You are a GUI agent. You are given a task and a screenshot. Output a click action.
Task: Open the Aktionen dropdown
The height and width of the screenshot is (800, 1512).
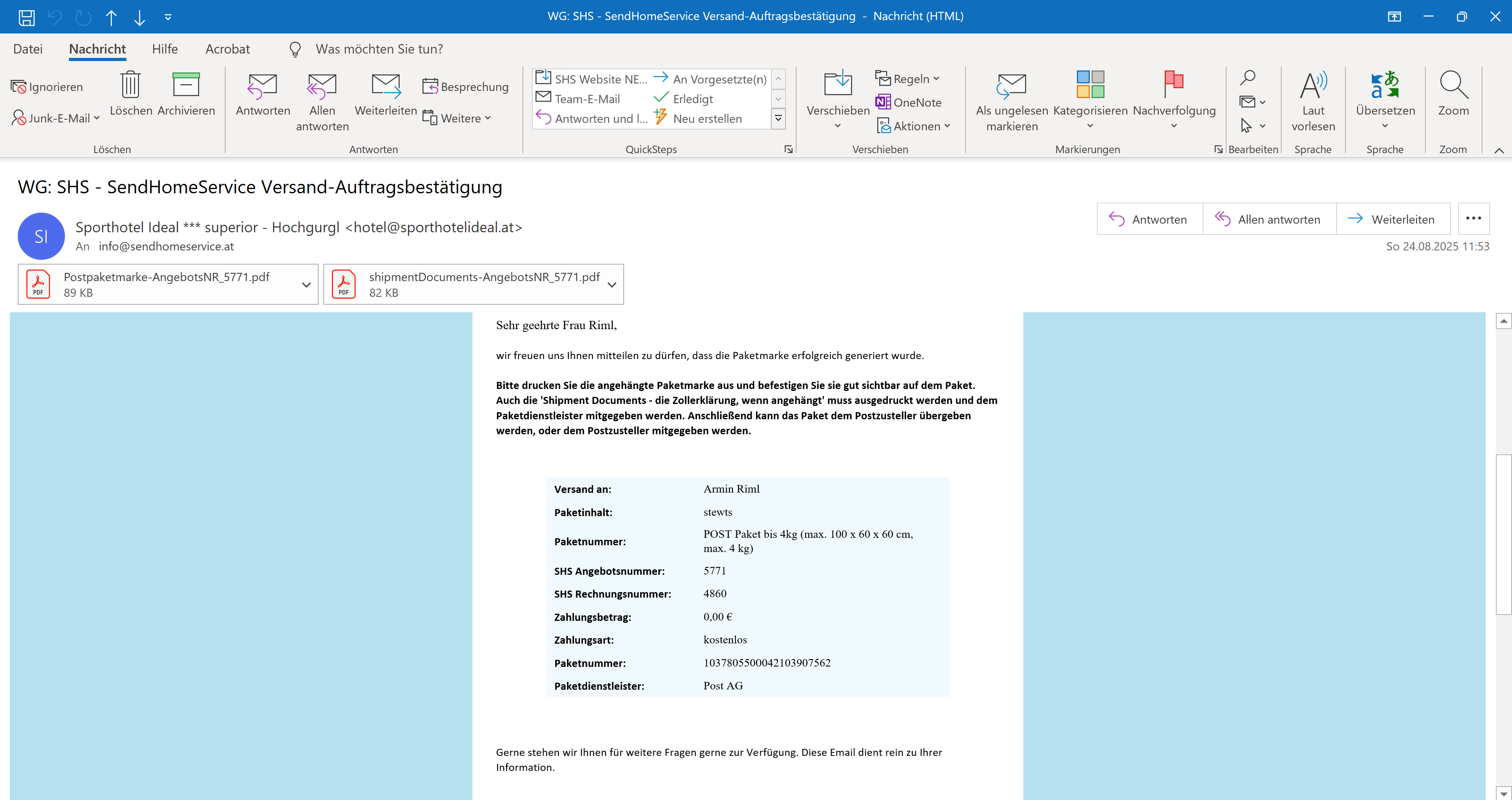click(913, 126)
